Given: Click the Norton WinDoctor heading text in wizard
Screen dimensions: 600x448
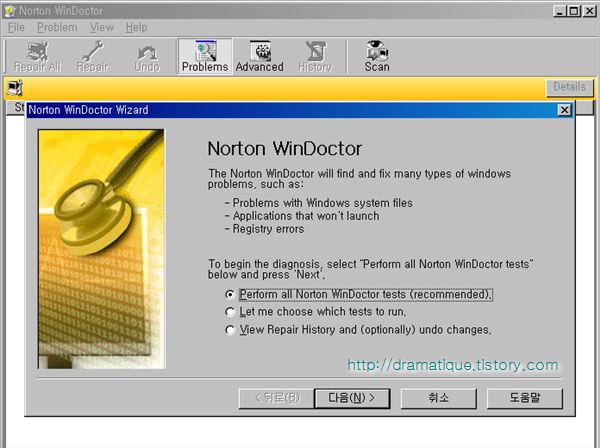Looking at the screenshot, I should [284, 148].
